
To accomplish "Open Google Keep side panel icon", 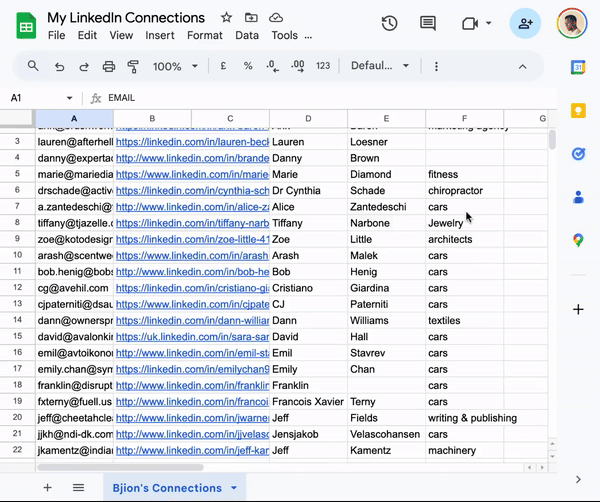I will (578, 111).
